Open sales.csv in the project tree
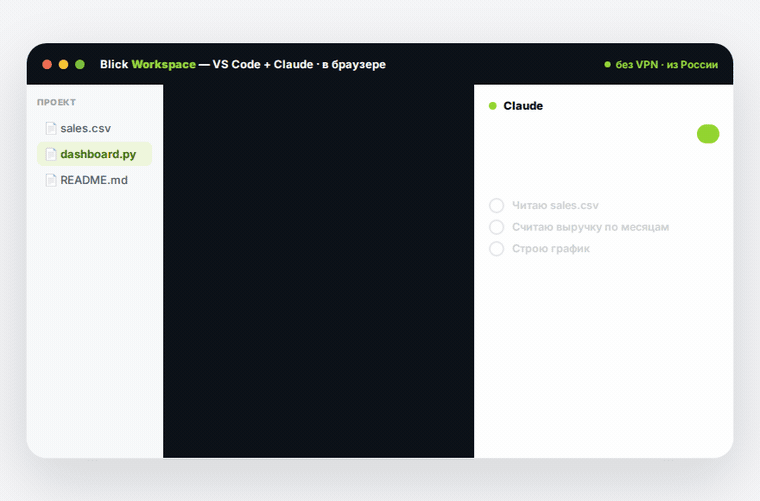 pos(86,128)
